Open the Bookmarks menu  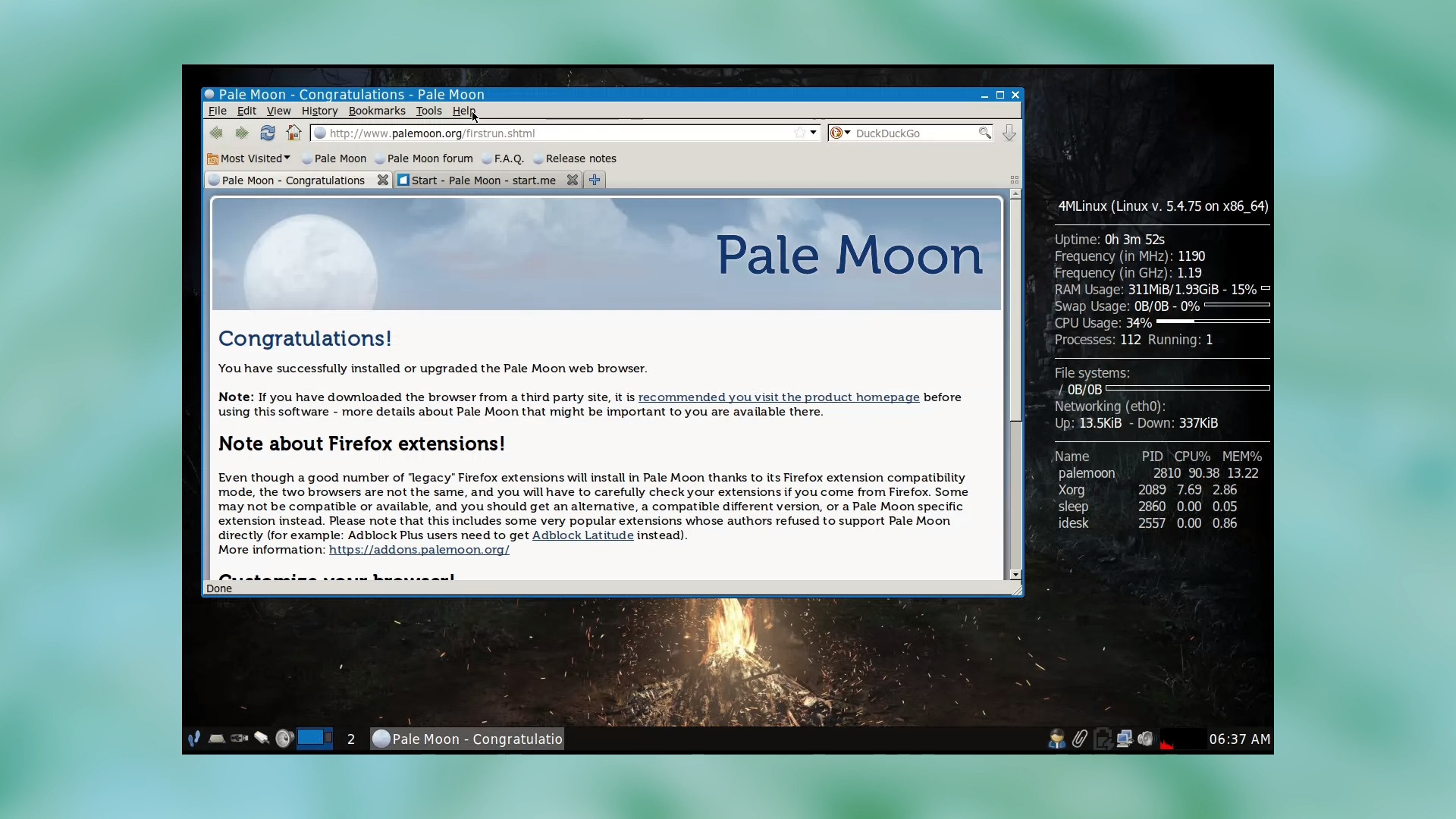coord(377,111)
